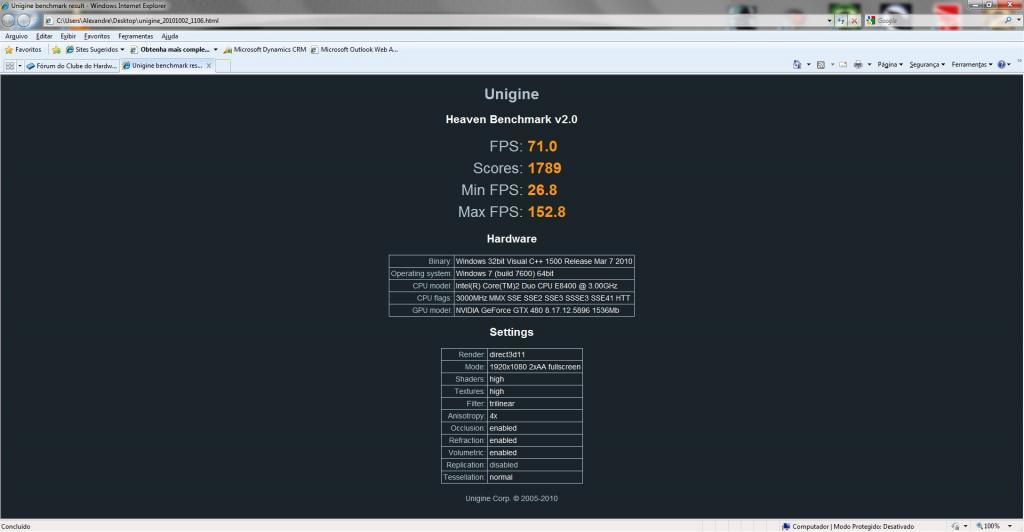The width and height of the screenshot is (1024, 532).
Task: Click the page icon in the address bar
Action: pos(48,20)
